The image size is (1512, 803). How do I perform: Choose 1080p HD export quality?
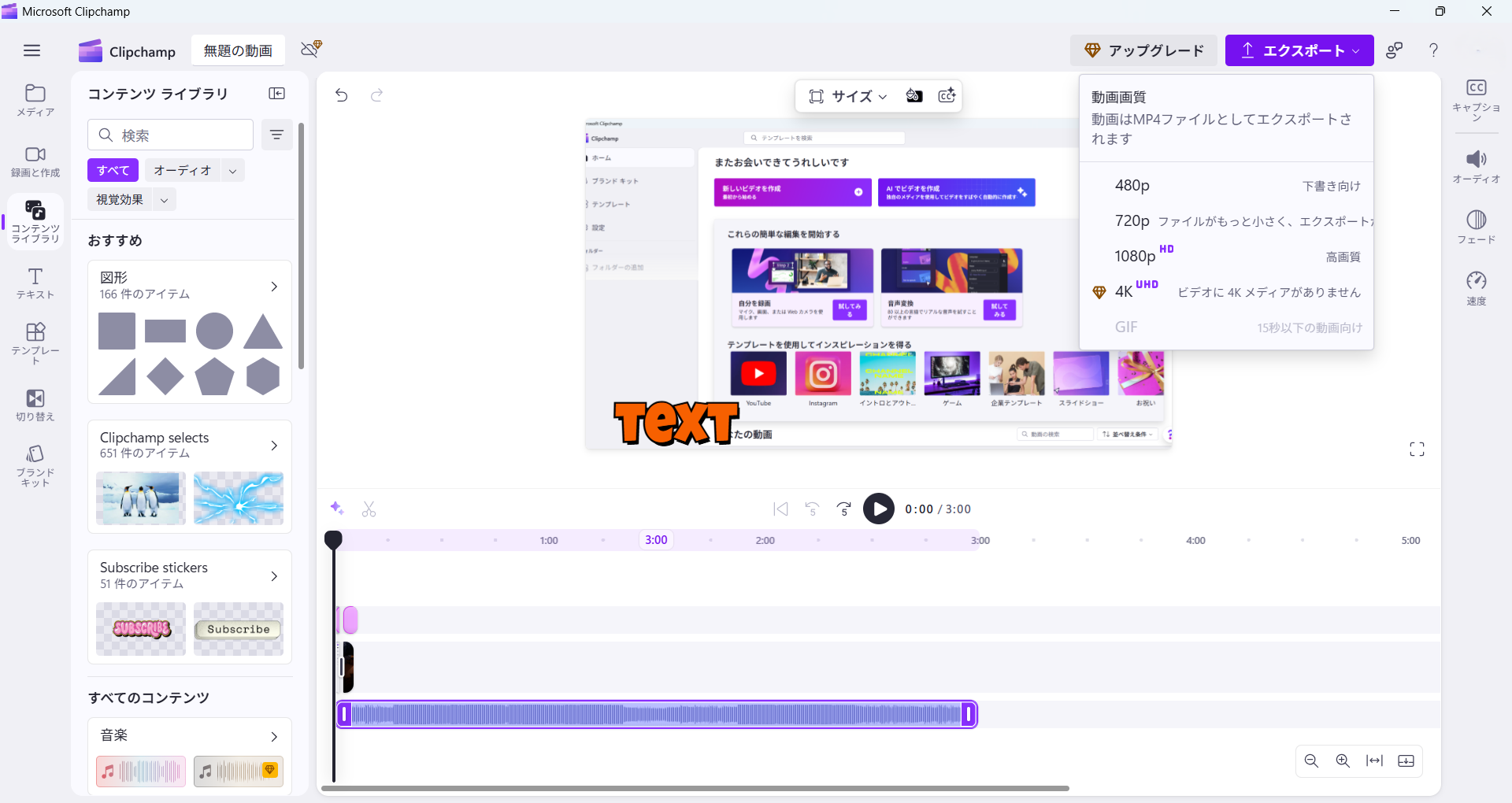[x=1226, y=257]
